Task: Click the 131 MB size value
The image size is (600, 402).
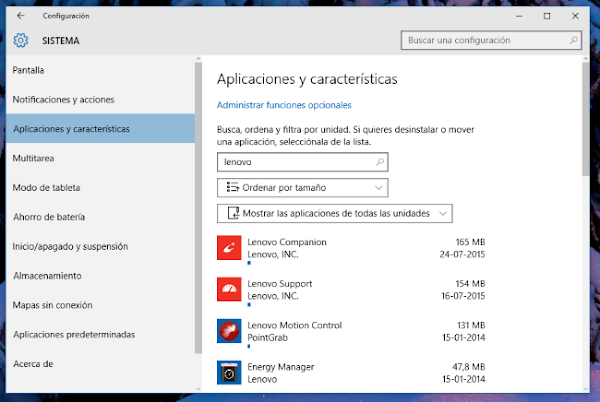Action: pos(471,326)
